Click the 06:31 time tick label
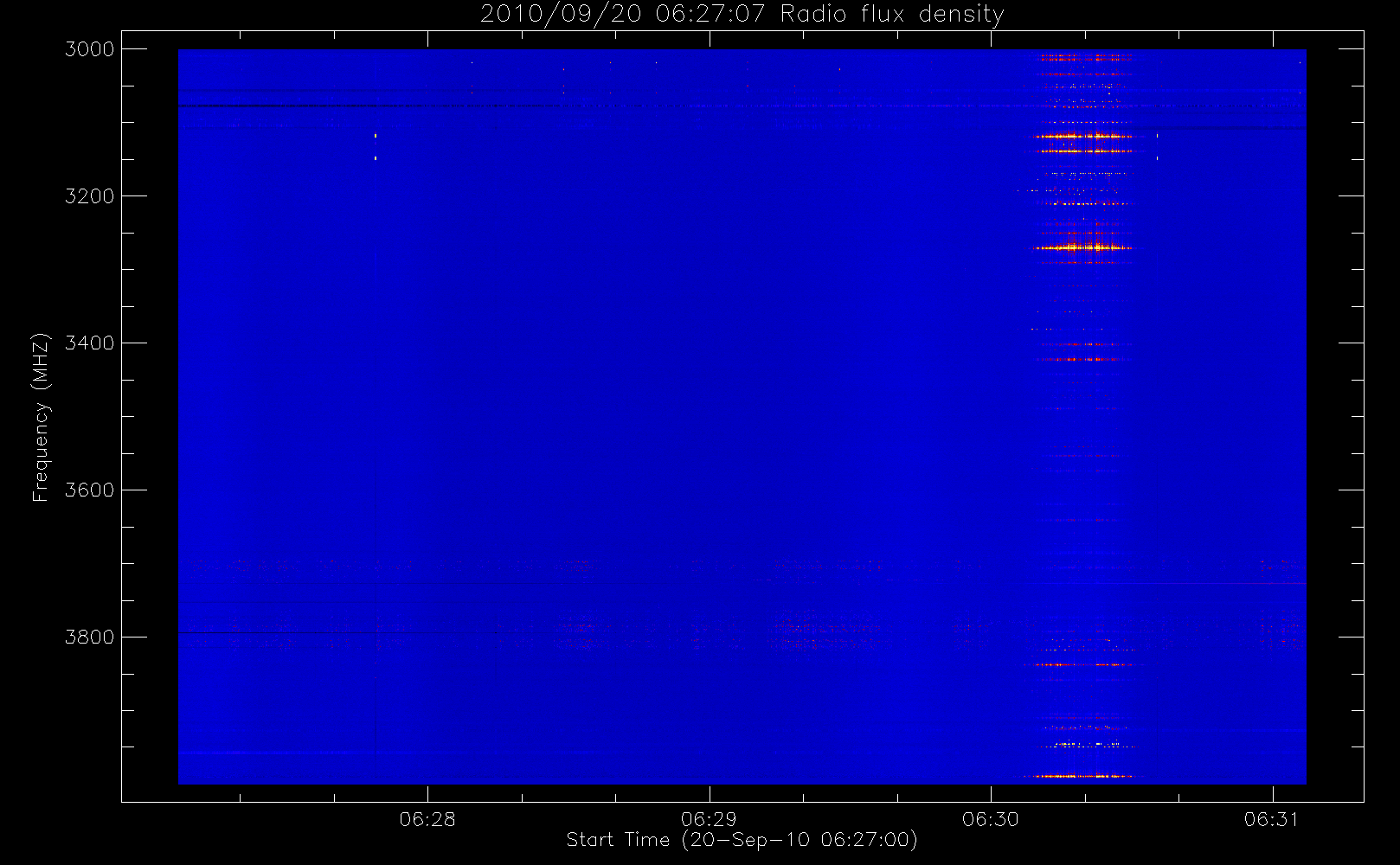Image resolution: width=1400 pixels, height=865 pixels. (x=1272, y=819)
